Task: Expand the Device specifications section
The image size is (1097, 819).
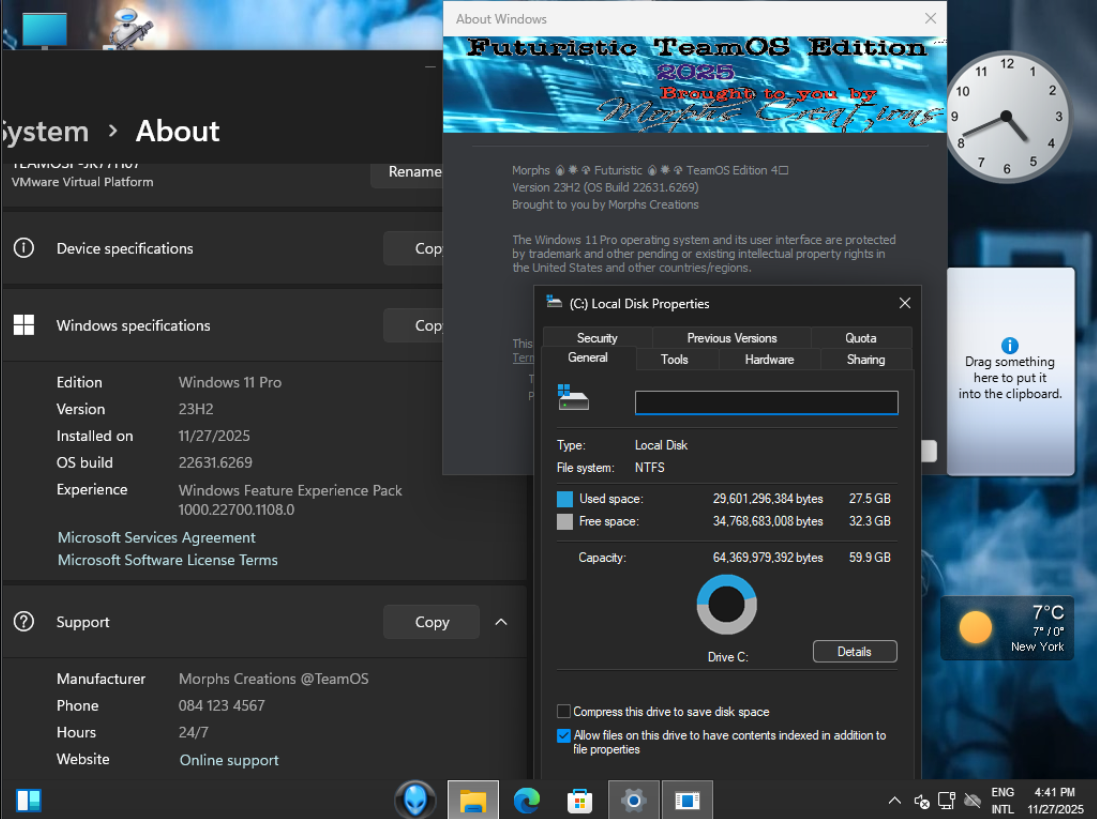Action: (125, 248)
